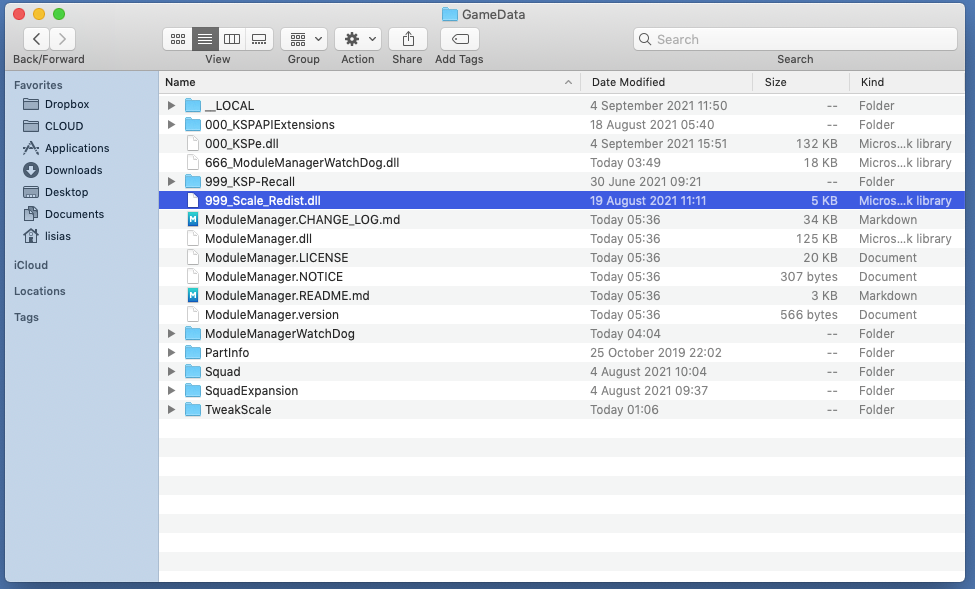Select the SquadExpansion folder name
Image resolution: width=975 pixels, height=589 pixels.
click(x=252, y=391)
